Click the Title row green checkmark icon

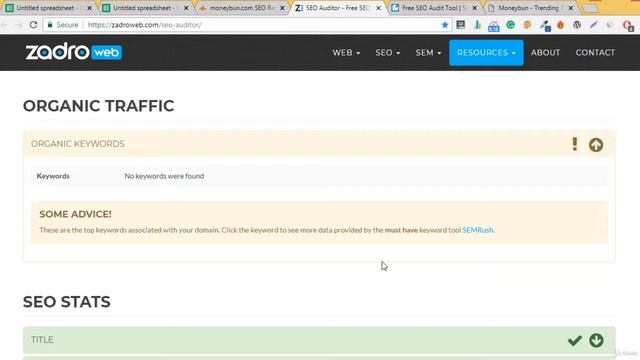point(575,340)
